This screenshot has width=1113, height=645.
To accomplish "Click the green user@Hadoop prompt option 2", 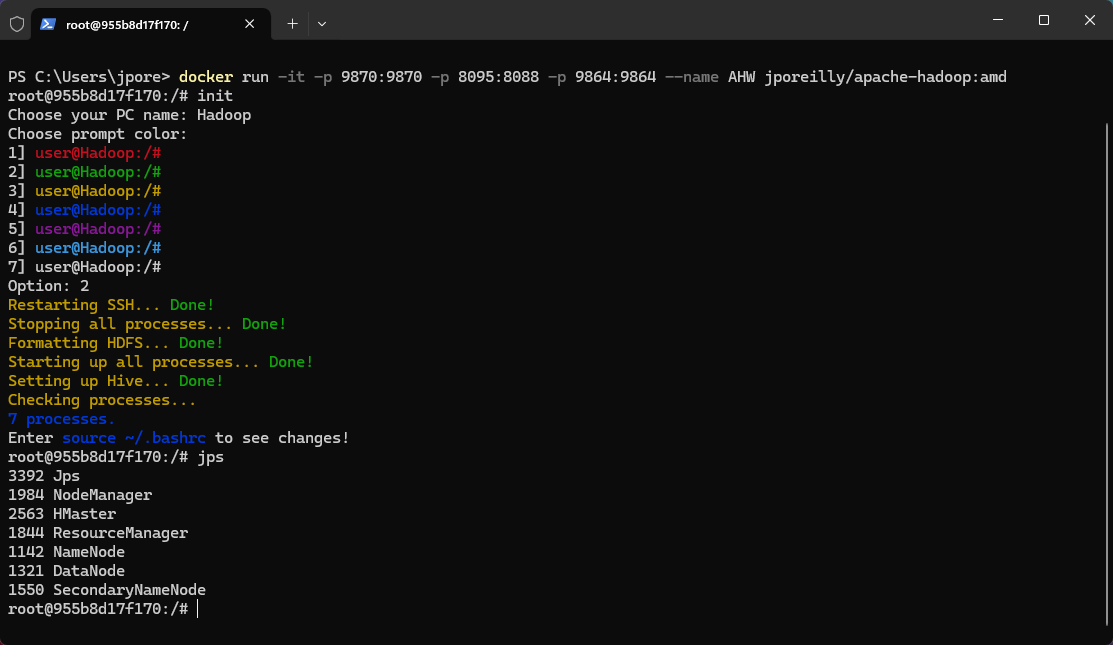I will click(x=98, y=172).
